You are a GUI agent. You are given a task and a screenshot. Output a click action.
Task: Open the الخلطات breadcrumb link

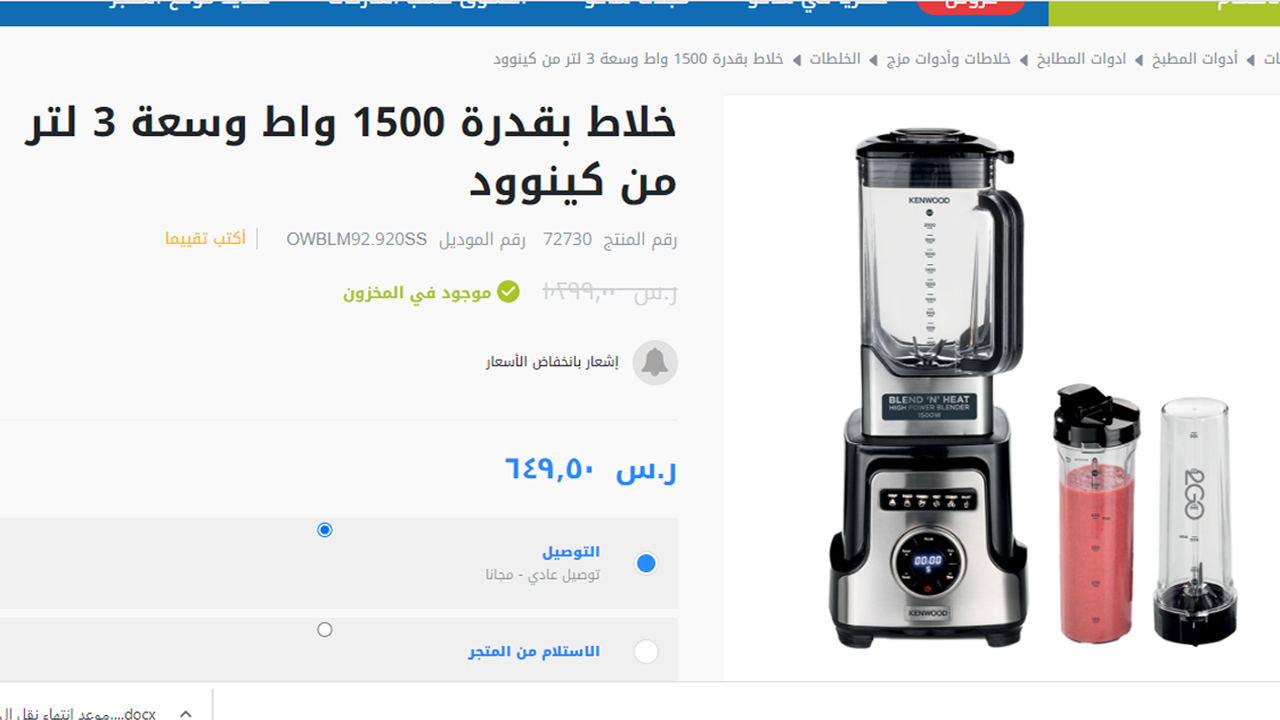click(835, 59)
